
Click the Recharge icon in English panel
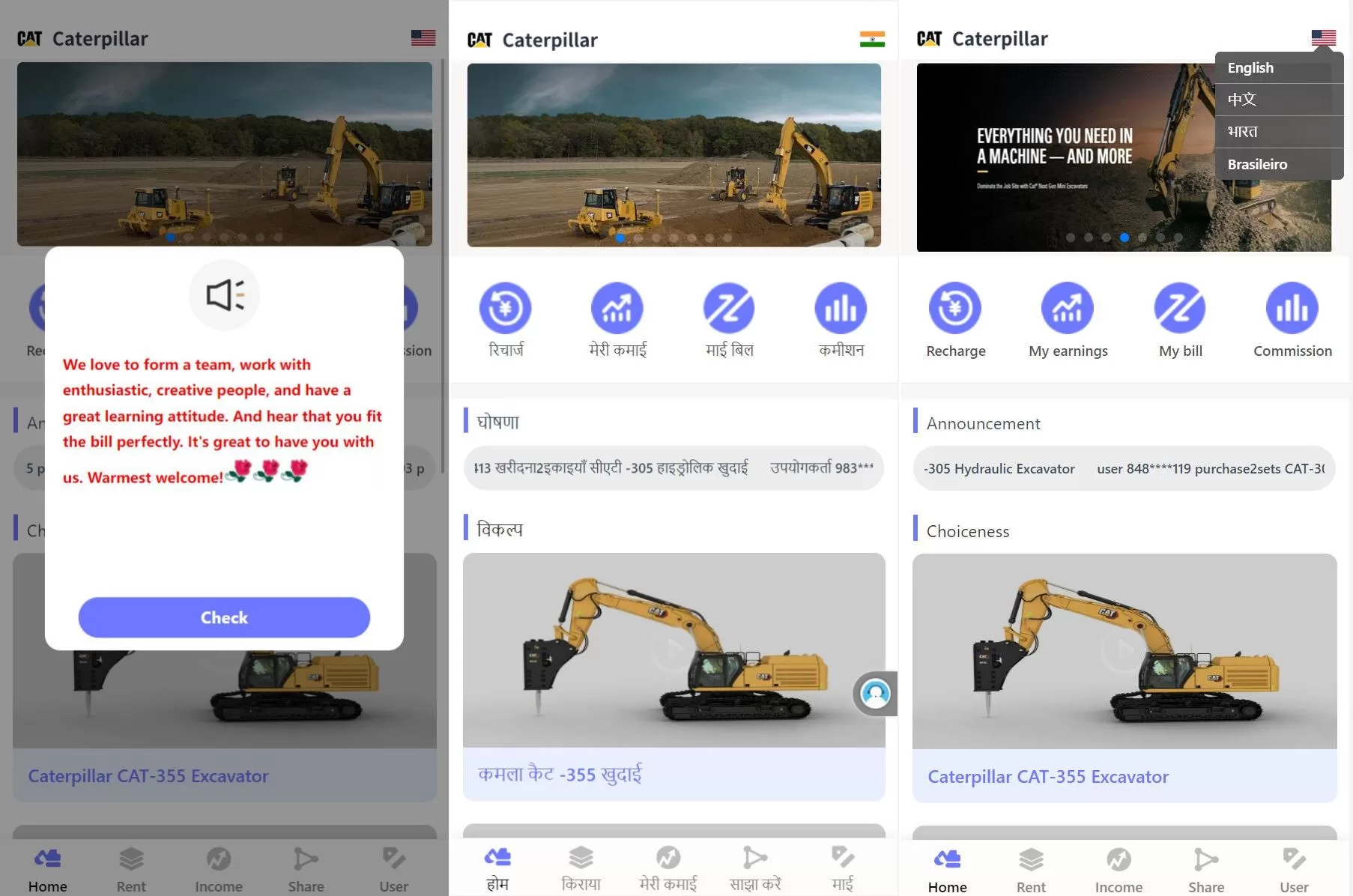point(954,308)
